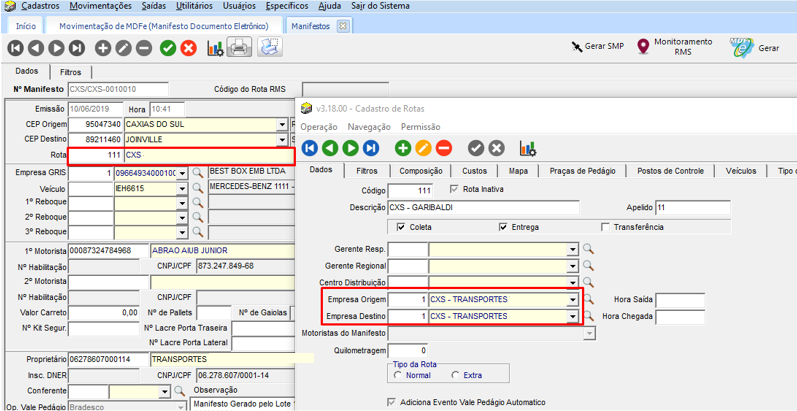The width and height of the screenshot is (797, 411).
Task: Toggle the Coleta checkbox
Action: tap(401, 227)
